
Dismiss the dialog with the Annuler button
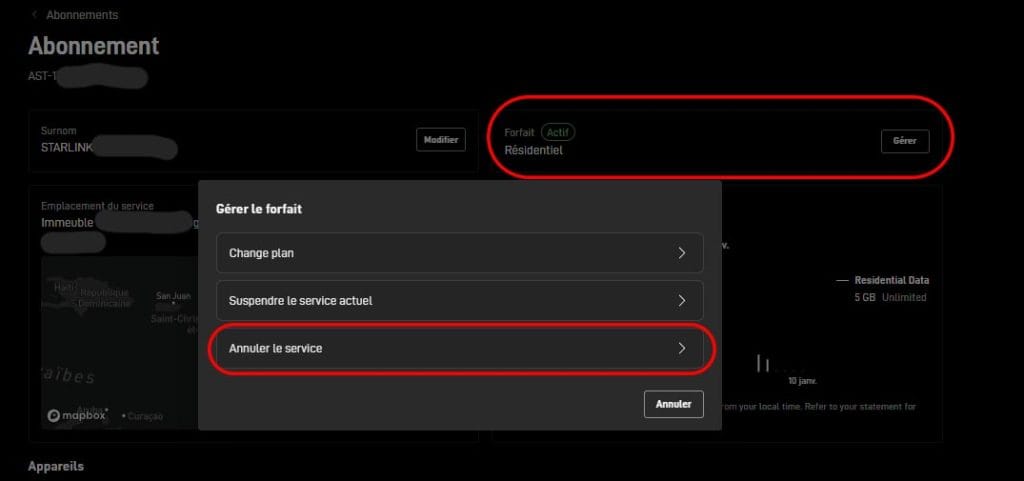point(673,404)
